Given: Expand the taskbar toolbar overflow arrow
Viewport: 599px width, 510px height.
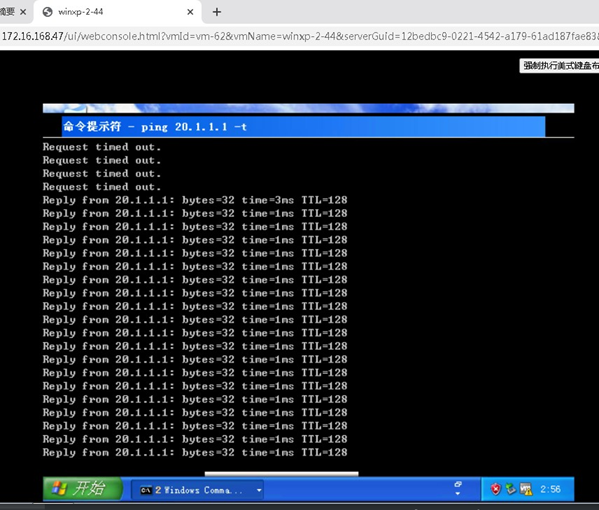Looking at the screenshot, I should click(x=458, y=493).
